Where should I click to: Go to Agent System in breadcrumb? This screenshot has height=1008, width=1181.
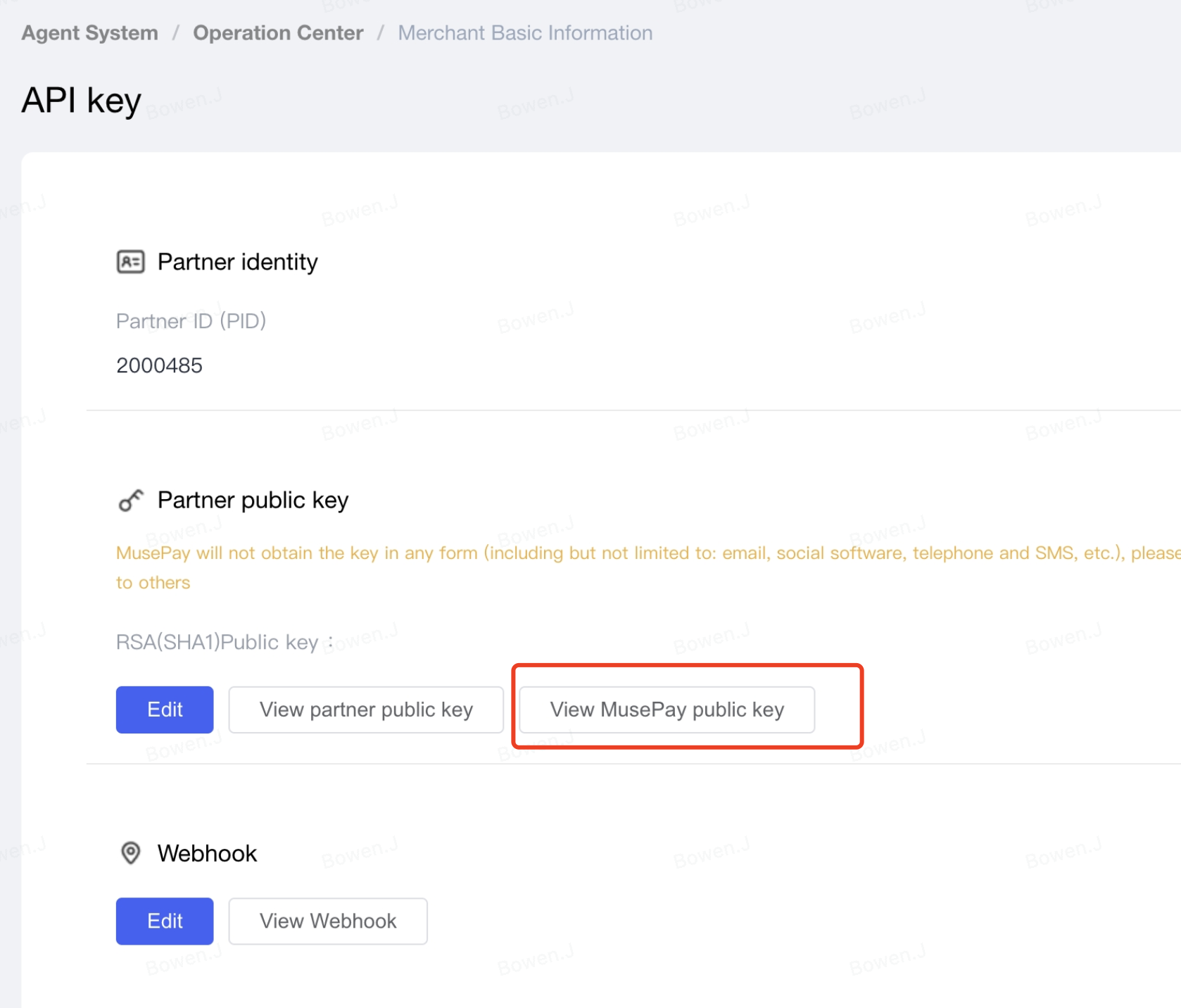pos(89,33)
